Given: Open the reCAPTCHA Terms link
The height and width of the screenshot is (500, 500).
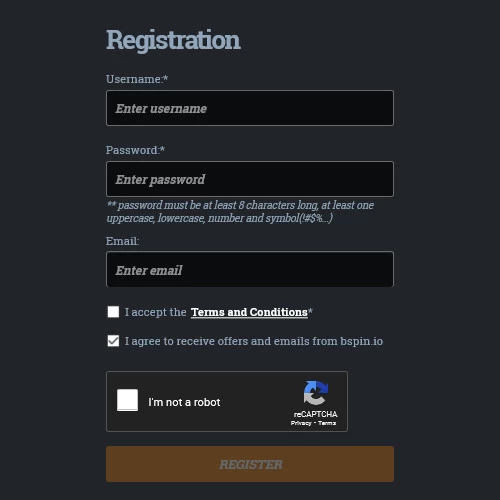Looking at the screenshot, I should click(x=327, y=423).
